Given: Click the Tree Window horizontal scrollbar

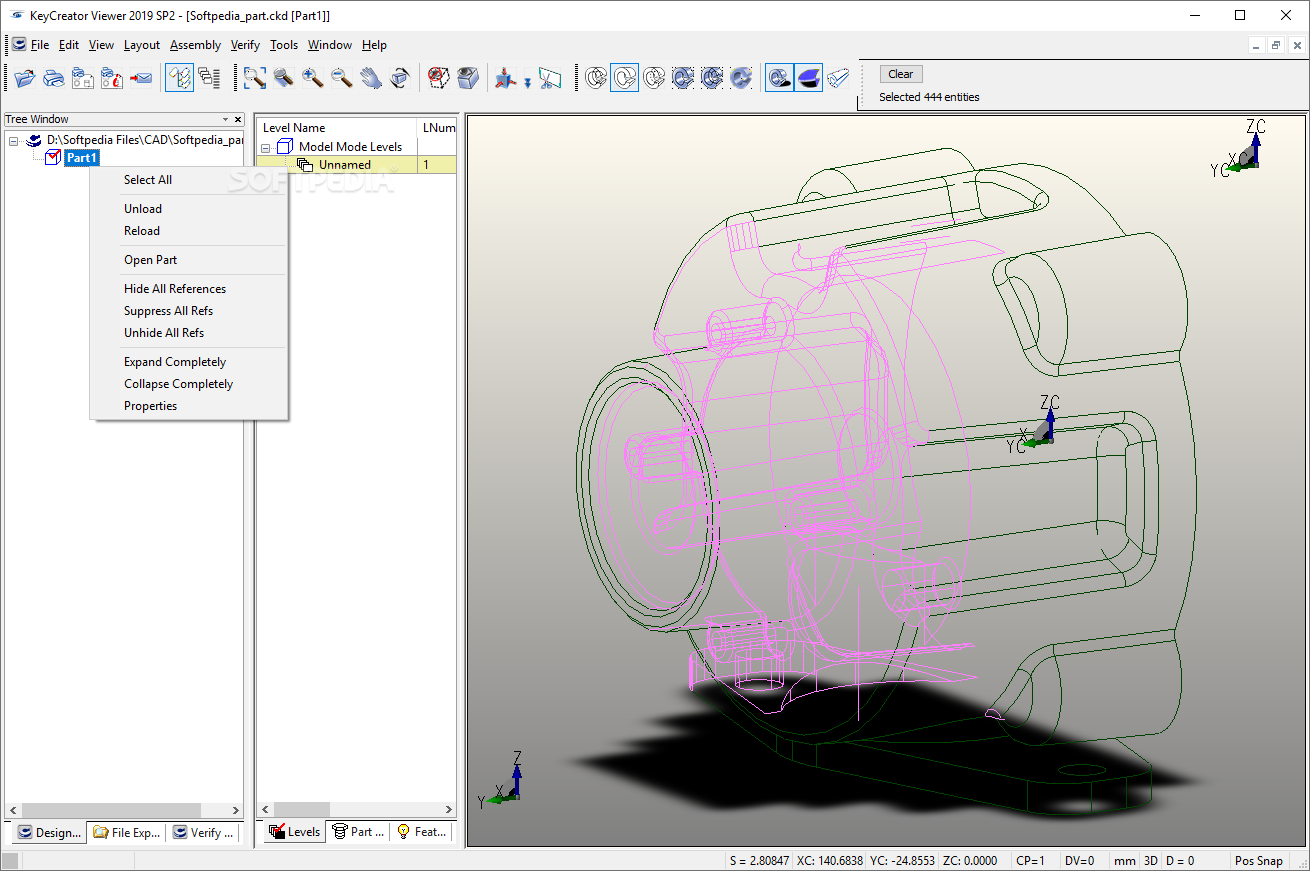Looking at the screenshot, I should pos(124,810).
